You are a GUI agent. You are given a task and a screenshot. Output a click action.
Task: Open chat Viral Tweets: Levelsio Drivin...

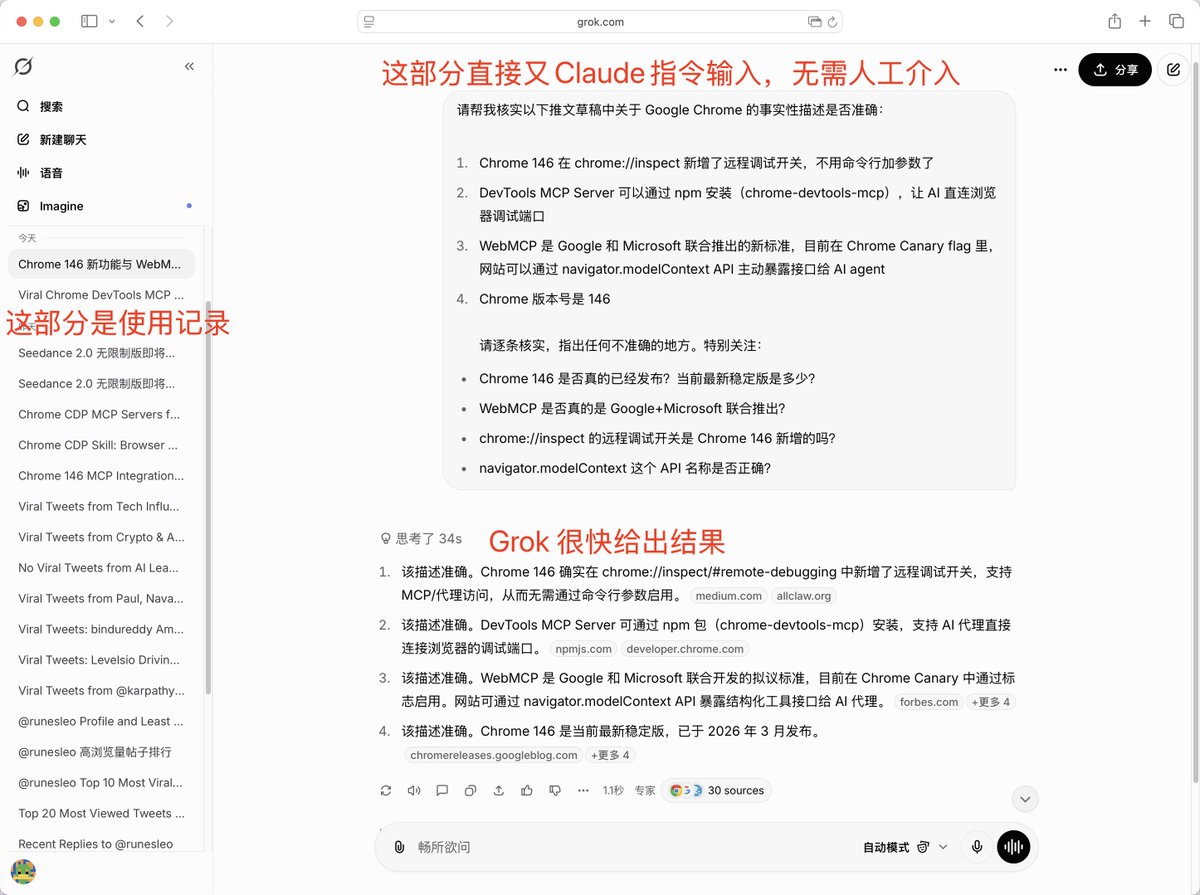(101, 660)
